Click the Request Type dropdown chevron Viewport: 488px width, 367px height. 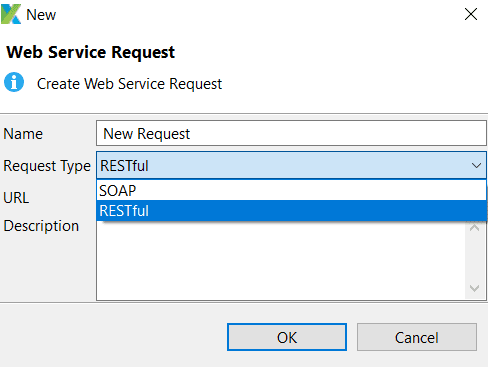click(x=476, y=165)
